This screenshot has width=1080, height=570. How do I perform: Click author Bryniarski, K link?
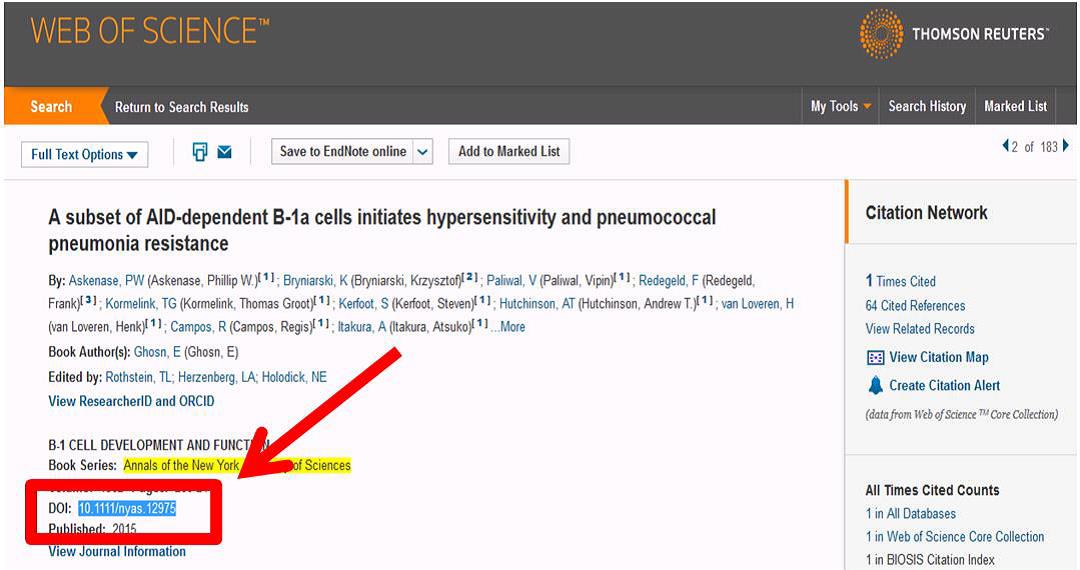[x=315, y=281]
